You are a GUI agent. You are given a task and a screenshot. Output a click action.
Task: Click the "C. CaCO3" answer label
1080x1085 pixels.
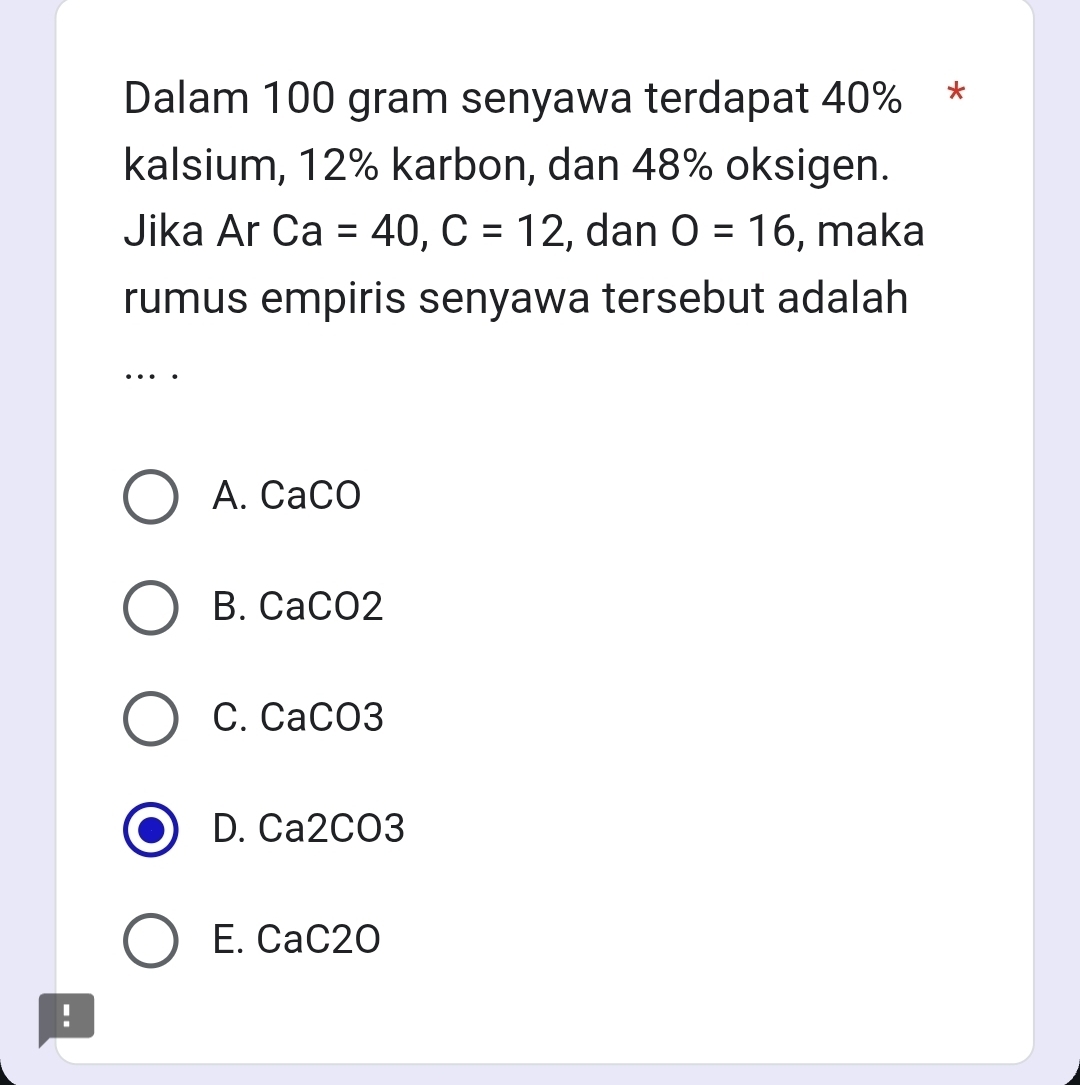[x=298, y=718]
